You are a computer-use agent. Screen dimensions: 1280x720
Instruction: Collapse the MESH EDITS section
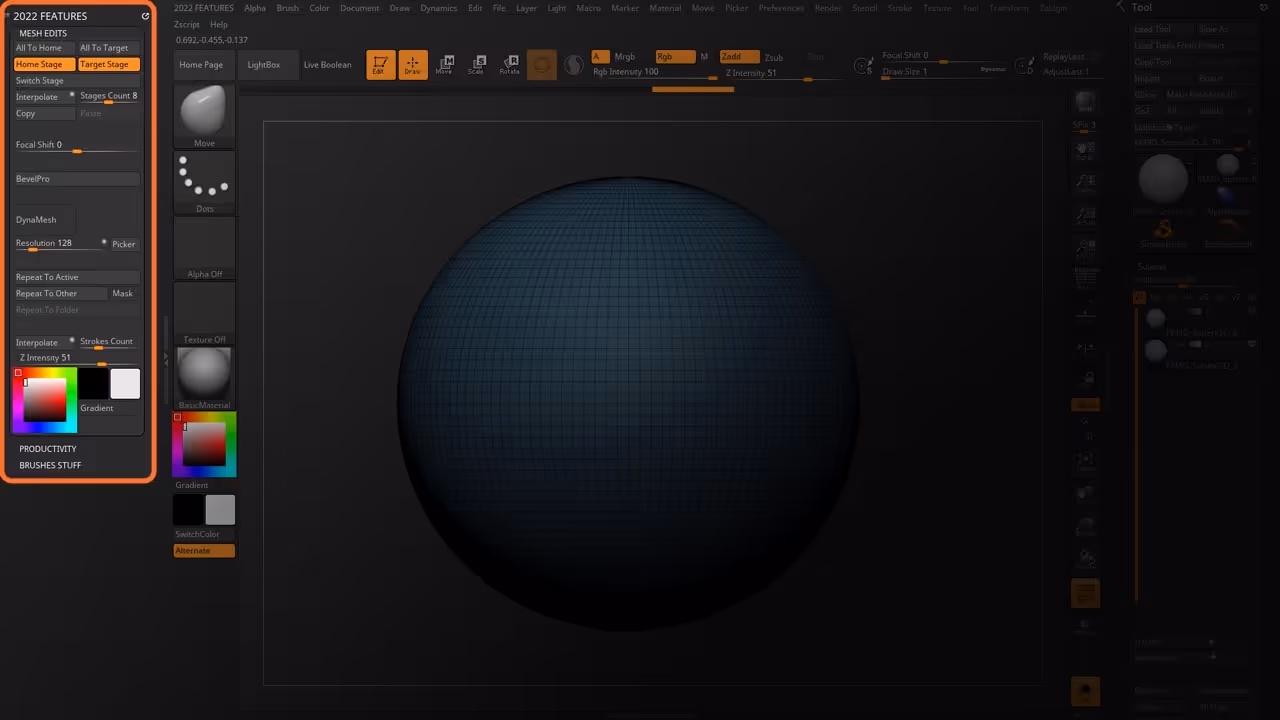[x=43, y=33]
